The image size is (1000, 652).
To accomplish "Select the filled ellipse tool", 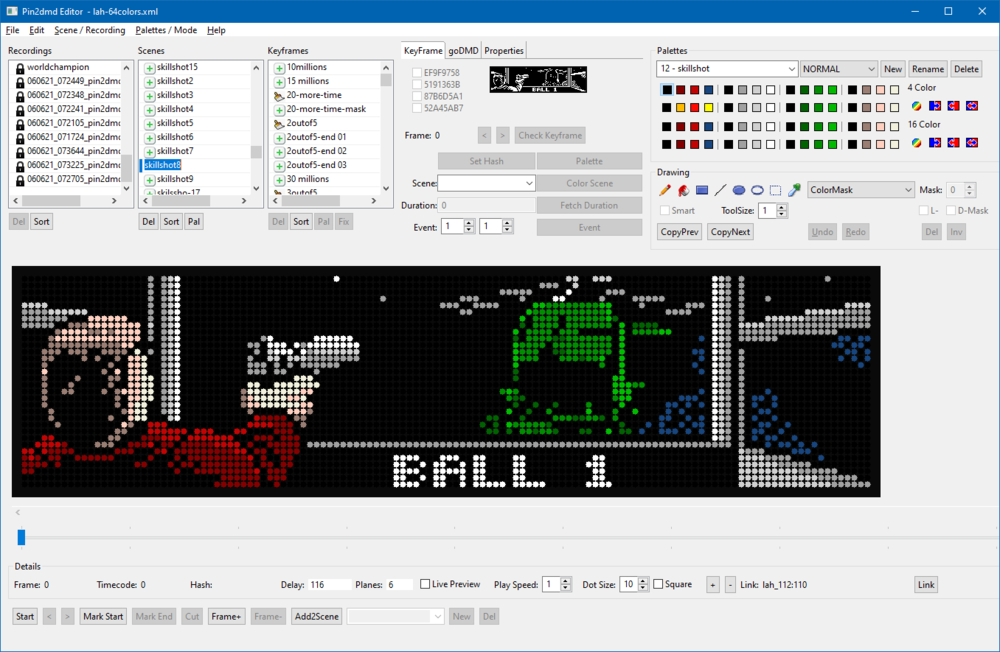I will click(x=739, y=190).
